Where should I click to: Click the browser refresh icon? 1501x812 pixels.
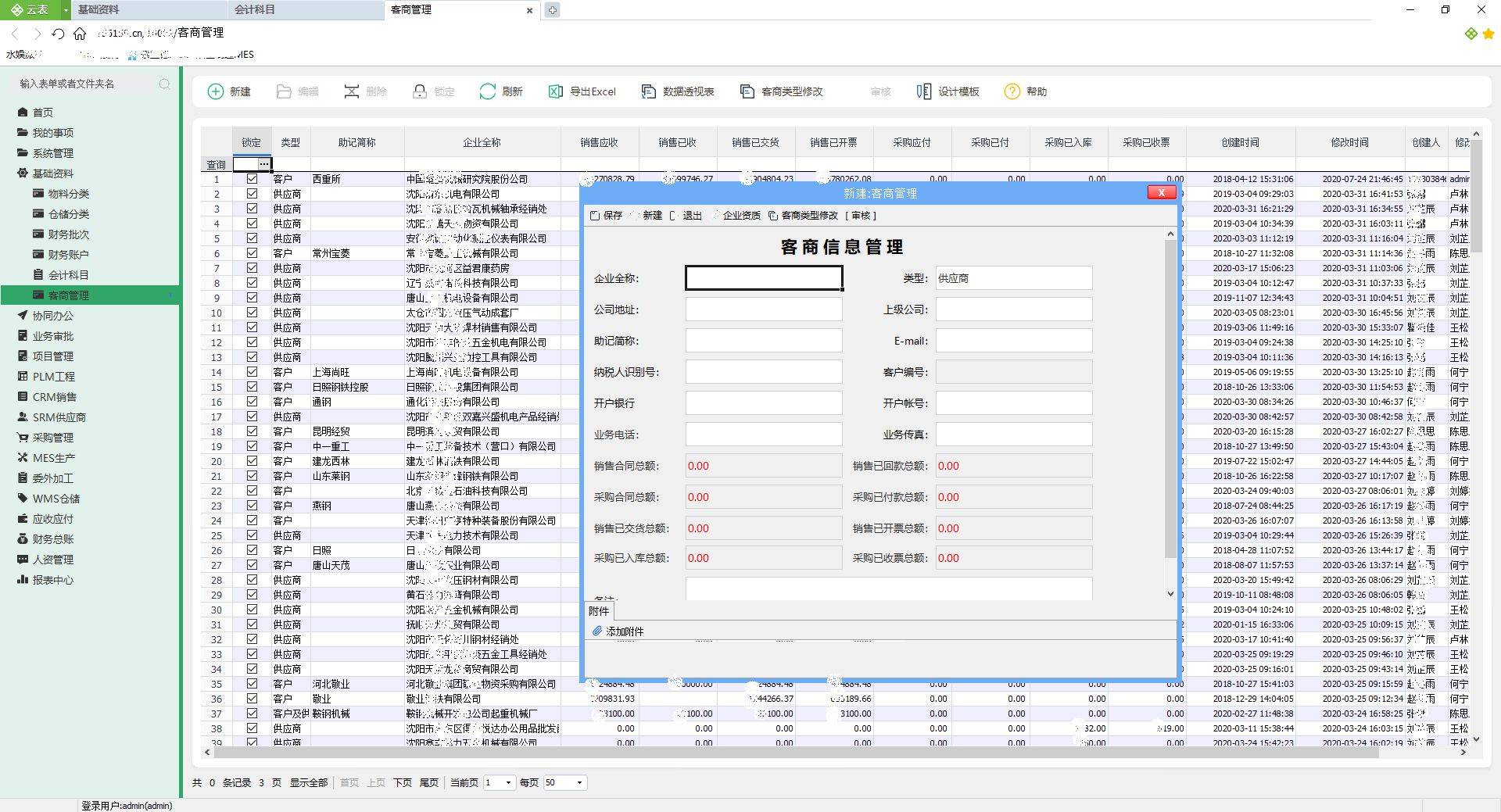pos(58,33)
